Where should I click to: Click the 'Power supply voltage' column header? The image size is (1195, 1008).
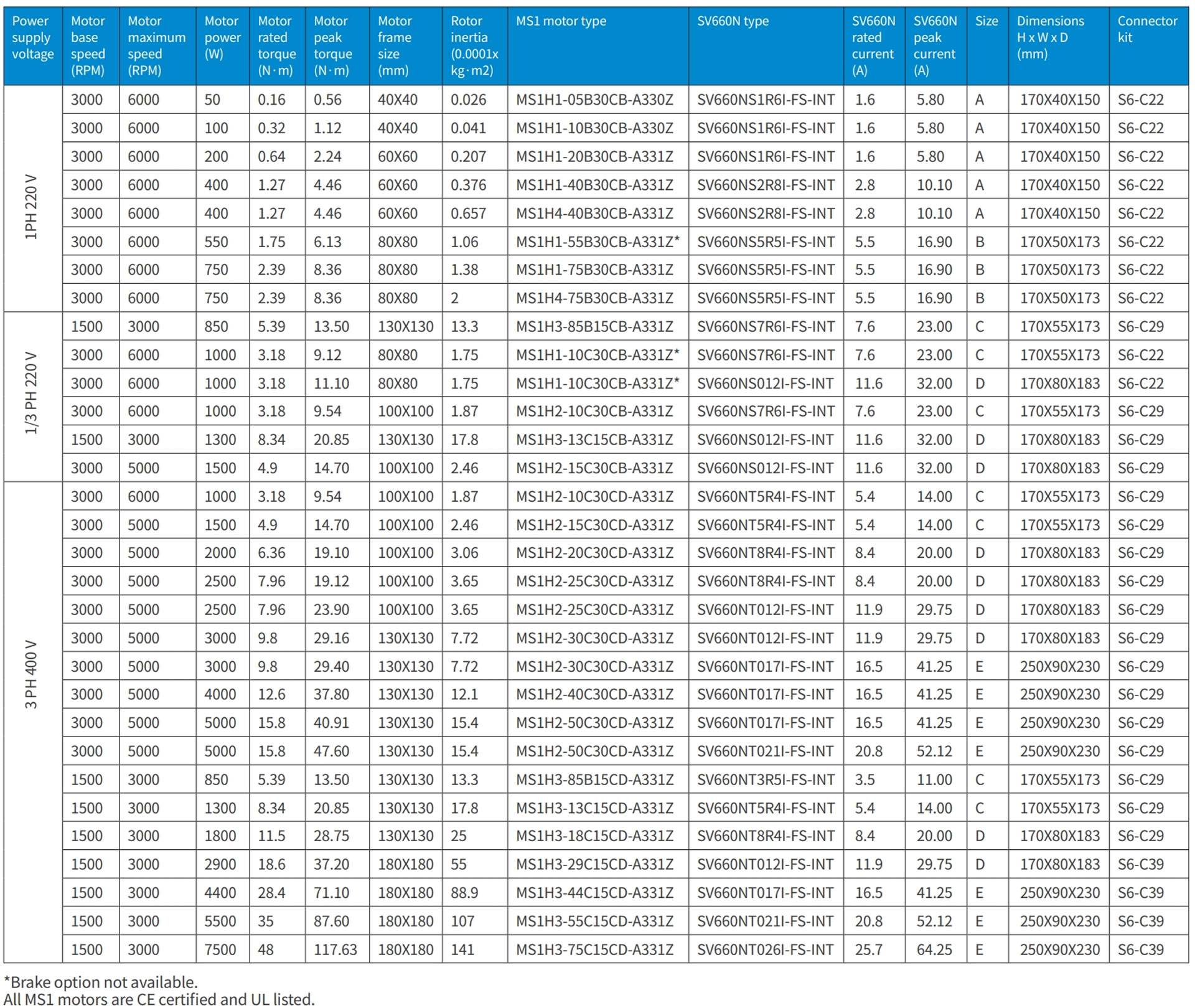(33, 45)
